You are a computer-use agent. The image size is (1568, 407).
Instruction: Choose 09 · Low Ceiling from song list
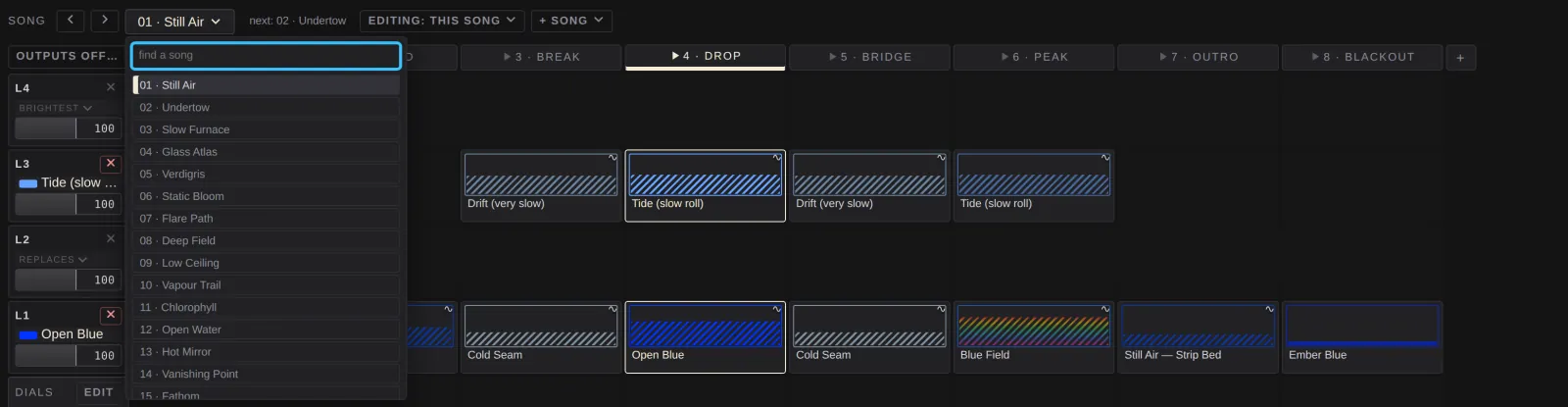[266, 263]
